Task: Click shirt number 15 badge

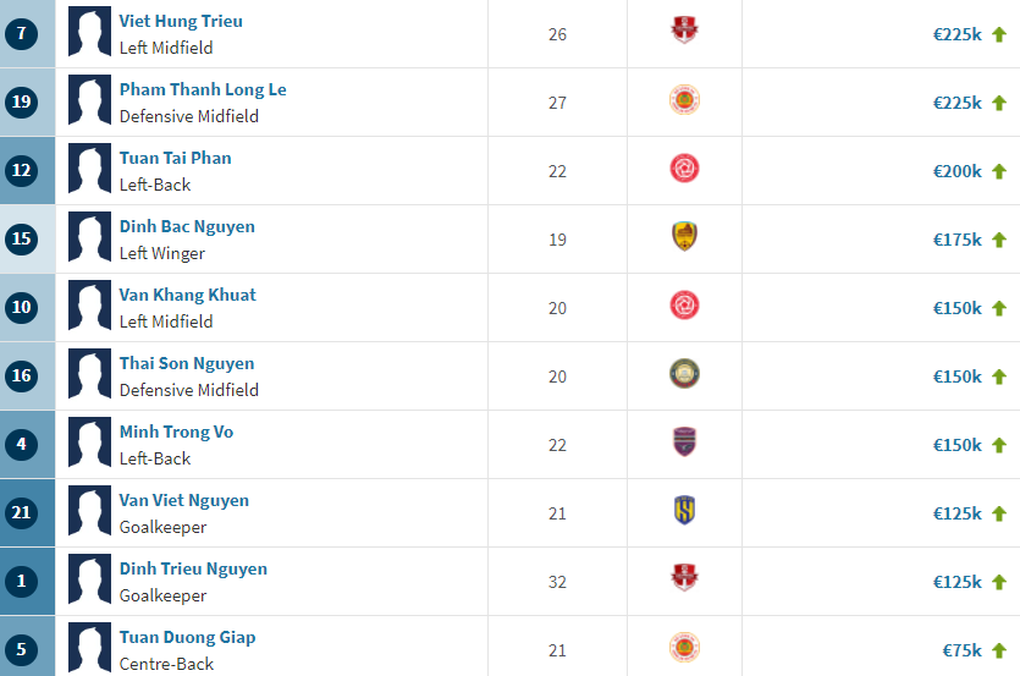Action: pos(21,239)
